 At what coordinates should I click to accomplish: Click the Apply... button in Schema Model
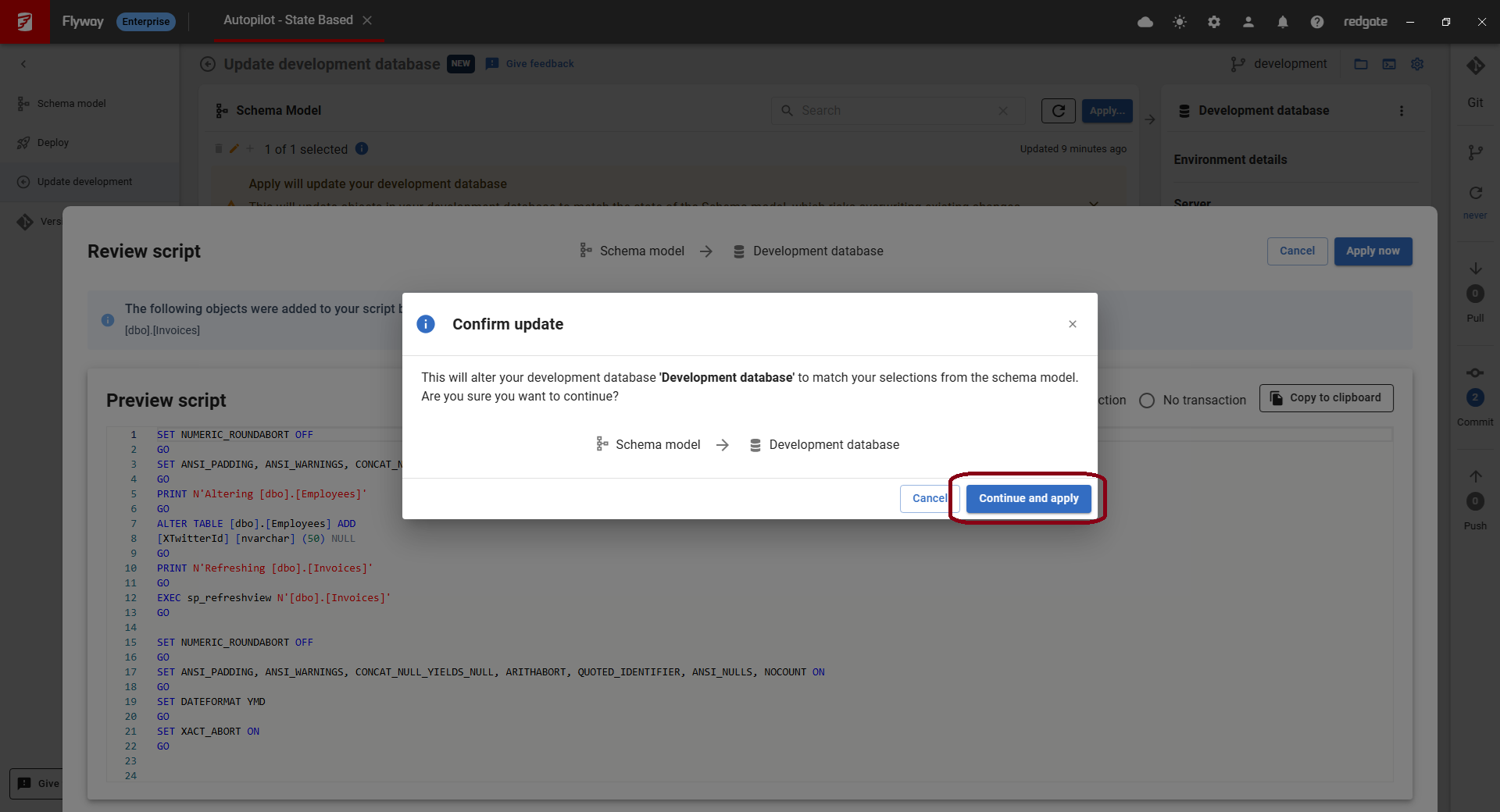(1107, 111)
